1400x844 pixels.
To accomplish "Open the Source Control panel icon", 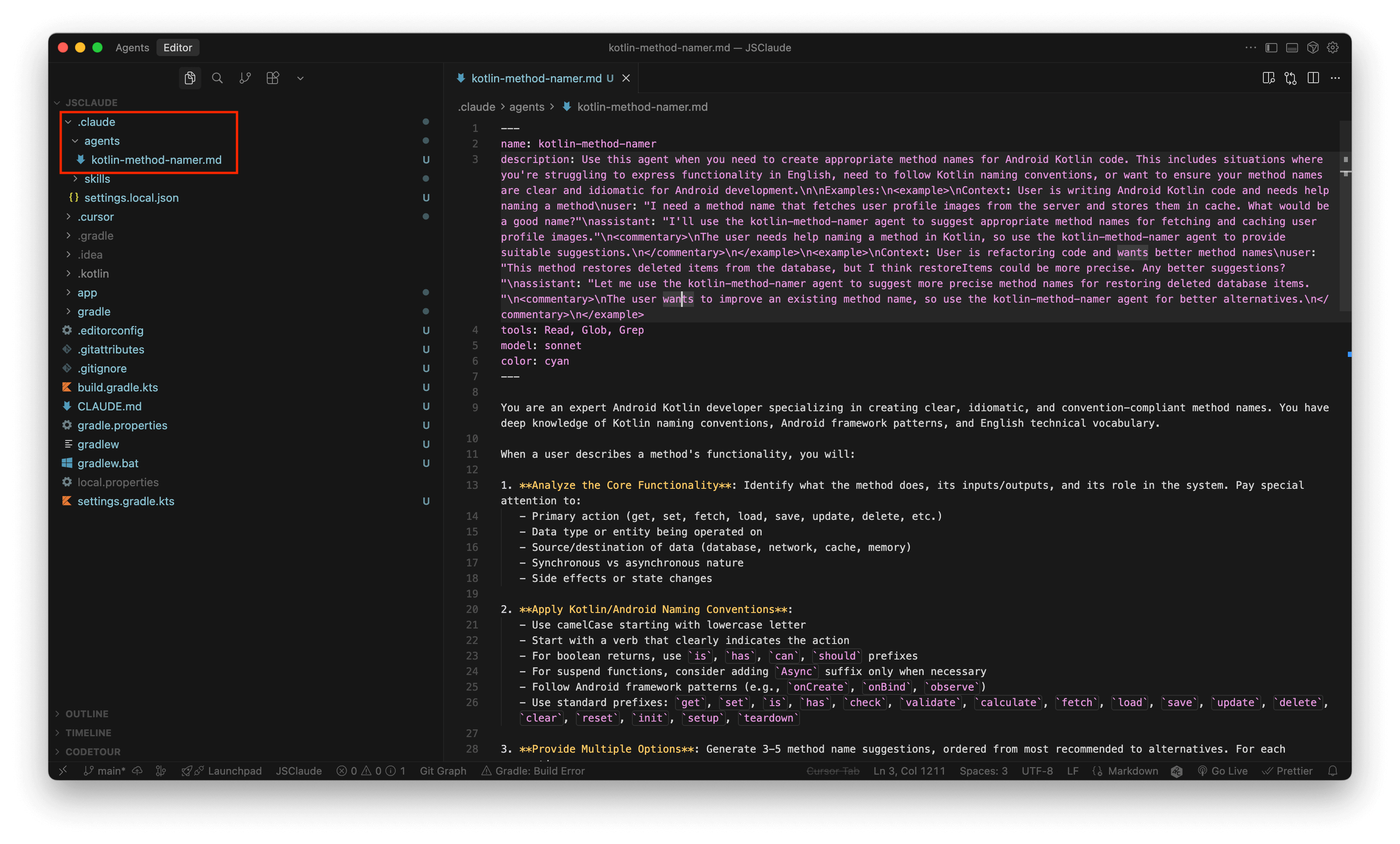I will pos(245,78).
